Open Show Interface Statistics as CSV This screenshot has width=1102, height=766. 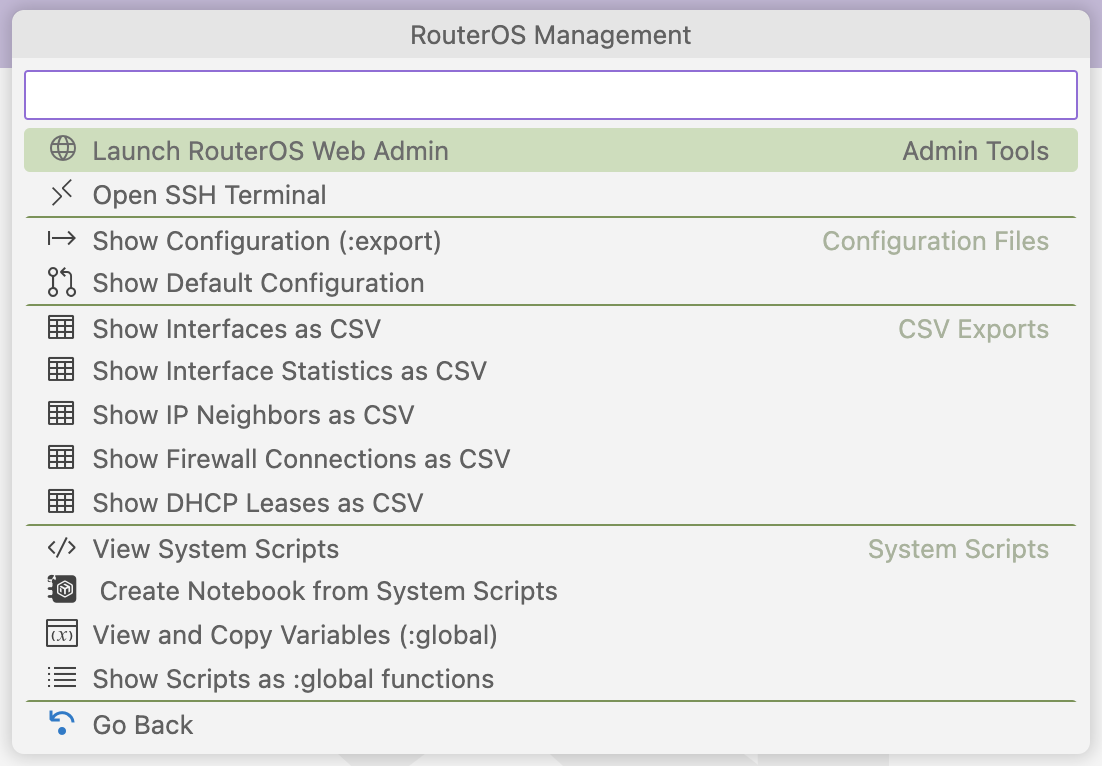290,371
